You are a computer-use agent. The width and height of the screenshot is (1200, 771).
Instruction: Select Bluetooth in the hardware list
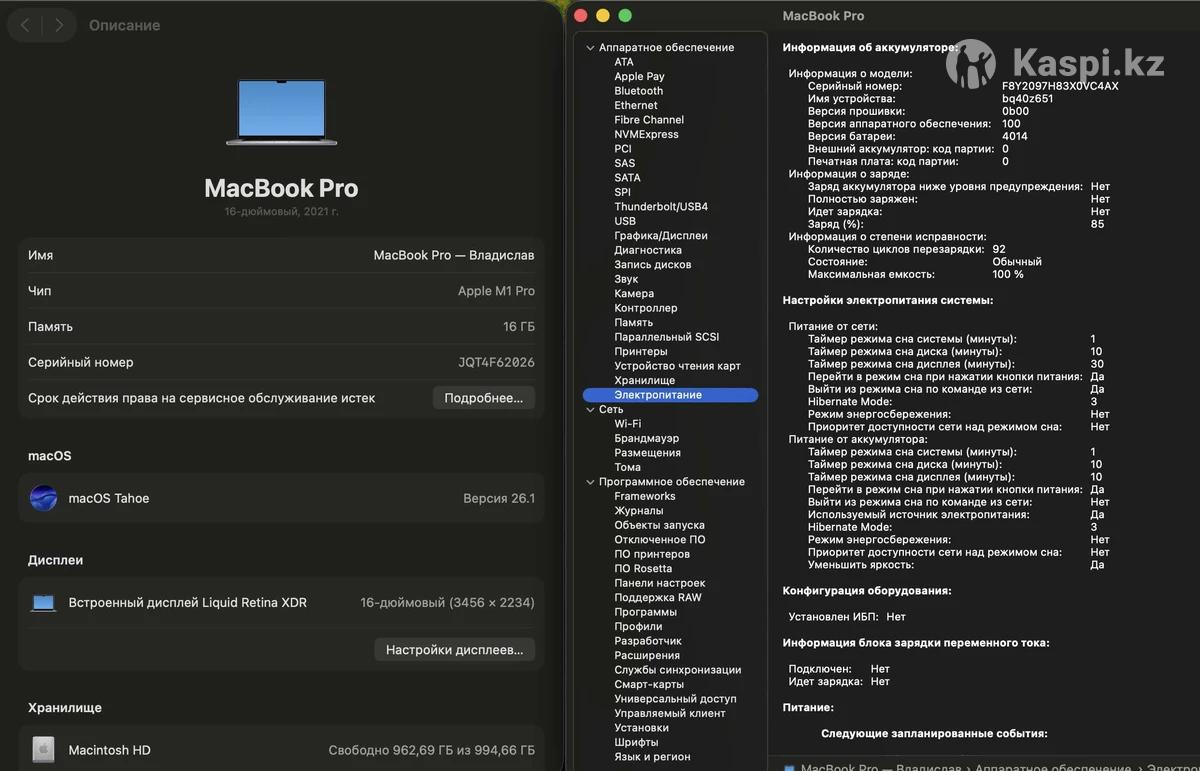pyautogui.click(x=638, y=91)
